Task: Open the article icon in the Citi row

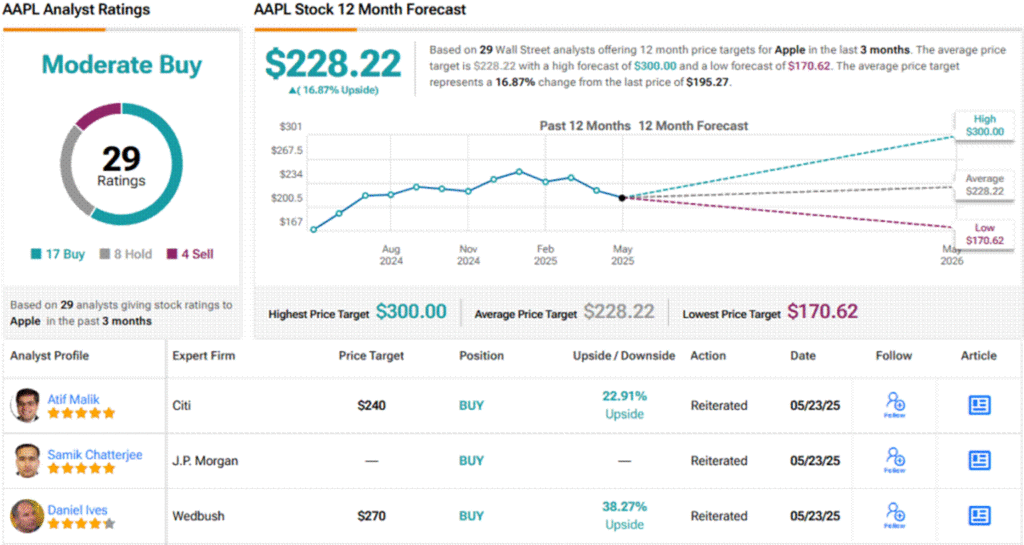Action: click(979, 405)
